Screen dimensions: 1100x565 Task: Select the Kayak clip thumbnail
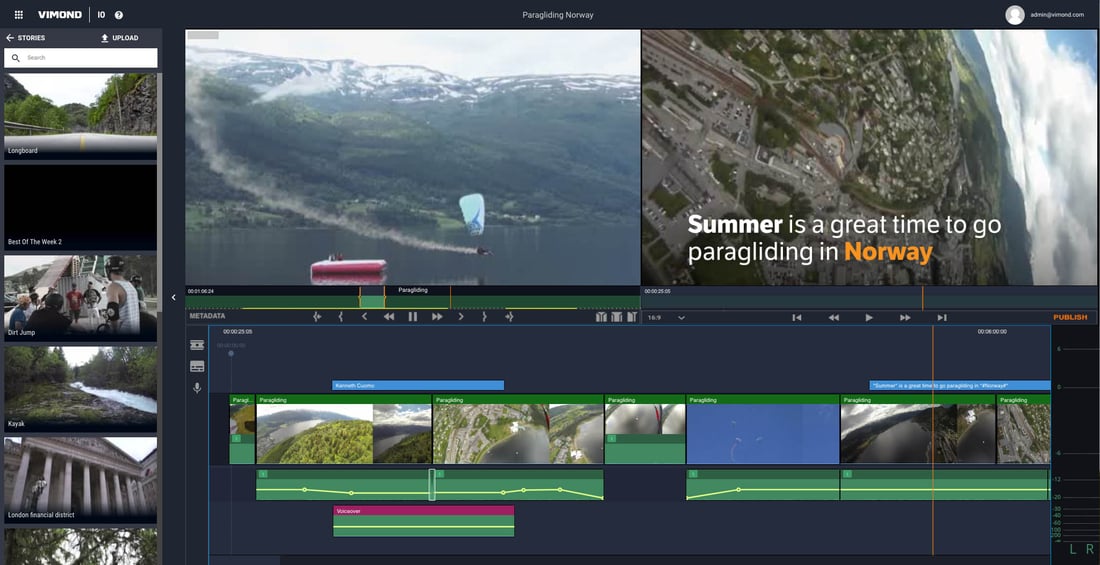81,389
